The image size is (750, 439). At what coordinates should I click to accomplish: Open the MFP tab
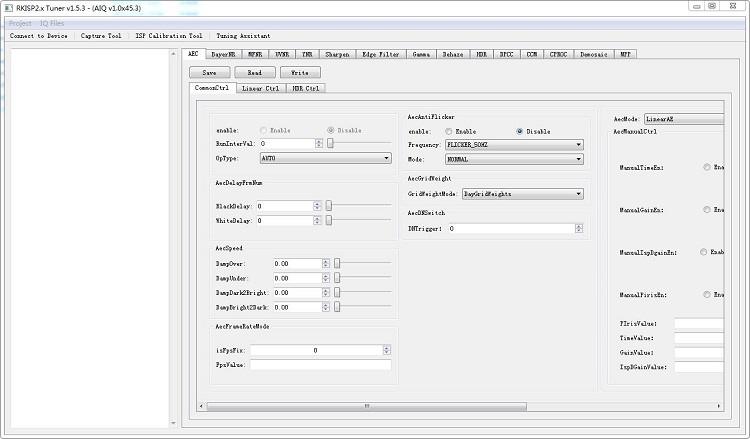point(625,55)
